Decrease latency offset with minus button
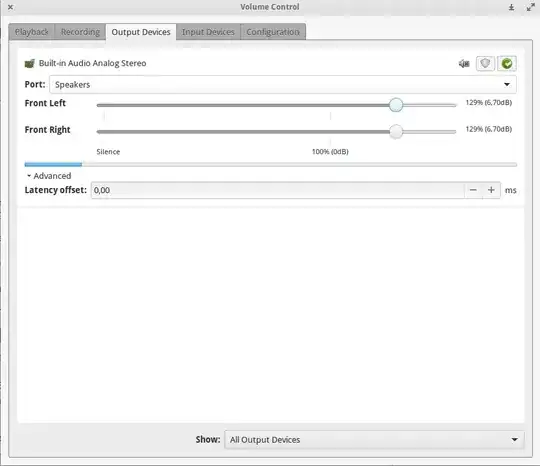 click(x=473, y=190)
